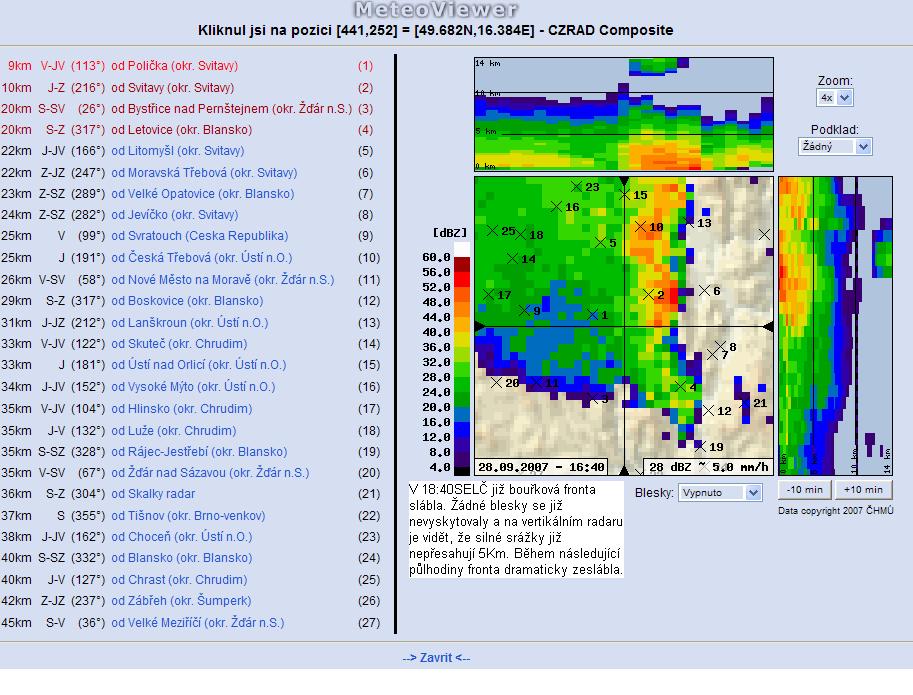This screenshot has height=695, width=913.
Task: Open the od Zábřeh link
Action: pos(181,601)
